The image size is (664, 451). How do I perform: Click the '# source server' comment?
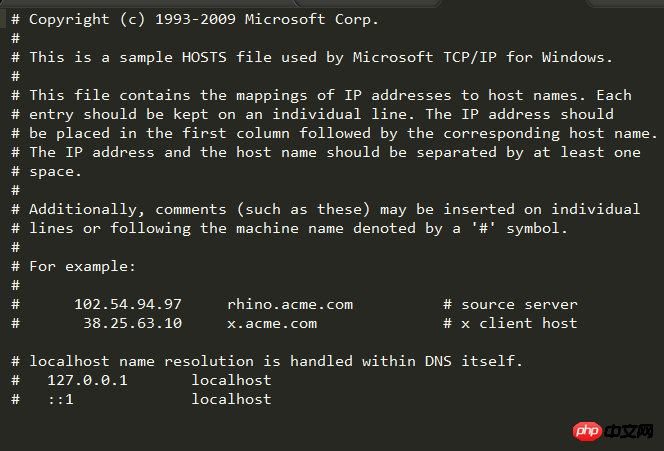(x=510, y=305)
